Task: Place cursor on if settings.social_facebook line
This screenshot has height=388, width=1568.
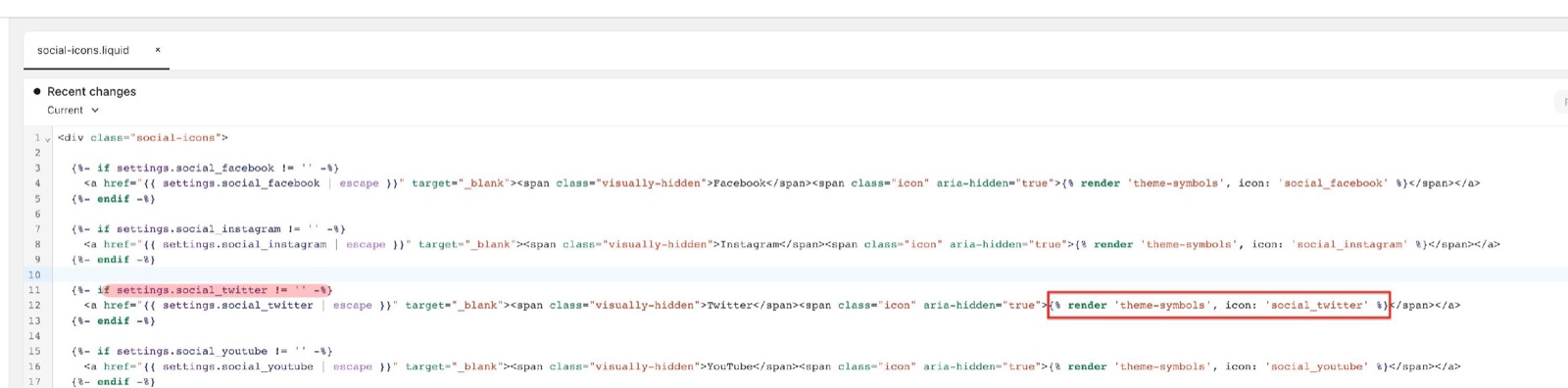Action: click(205, 169)
